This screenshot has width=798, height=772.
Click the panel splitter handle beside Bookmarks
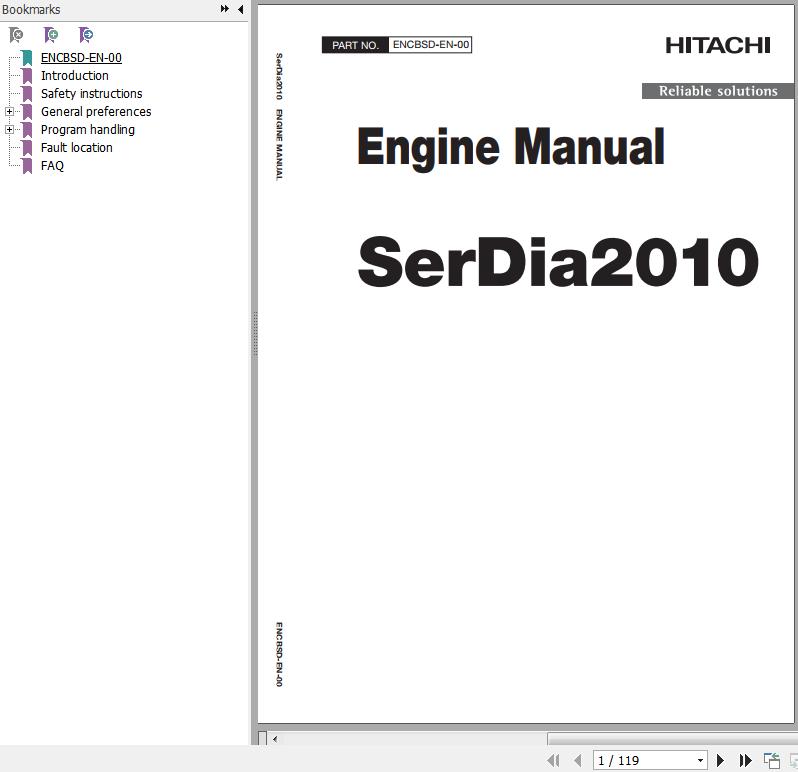point(254,335)
